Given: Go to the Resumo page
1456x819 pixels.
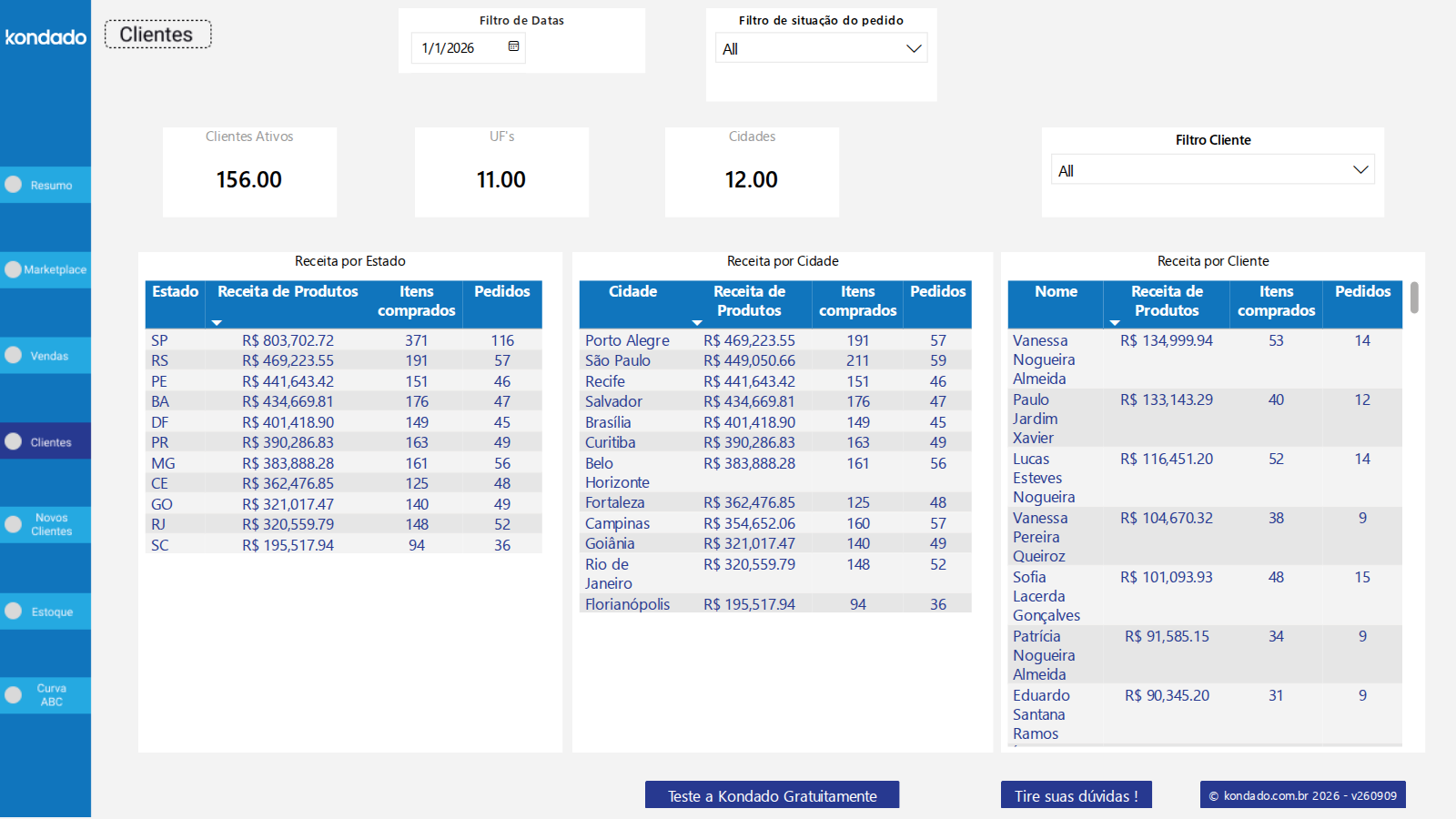Looking at the screenshot, I should coord(45,185).
